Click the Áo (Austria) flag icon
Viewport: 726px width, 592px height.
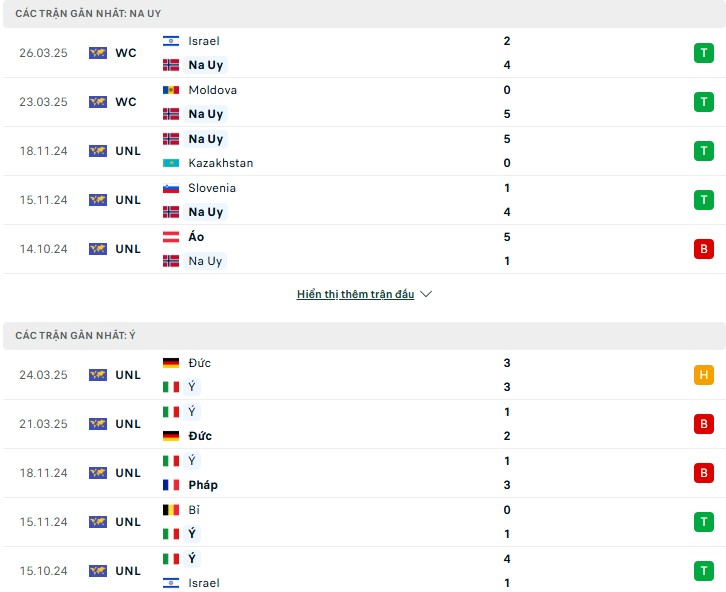(171, 237)
